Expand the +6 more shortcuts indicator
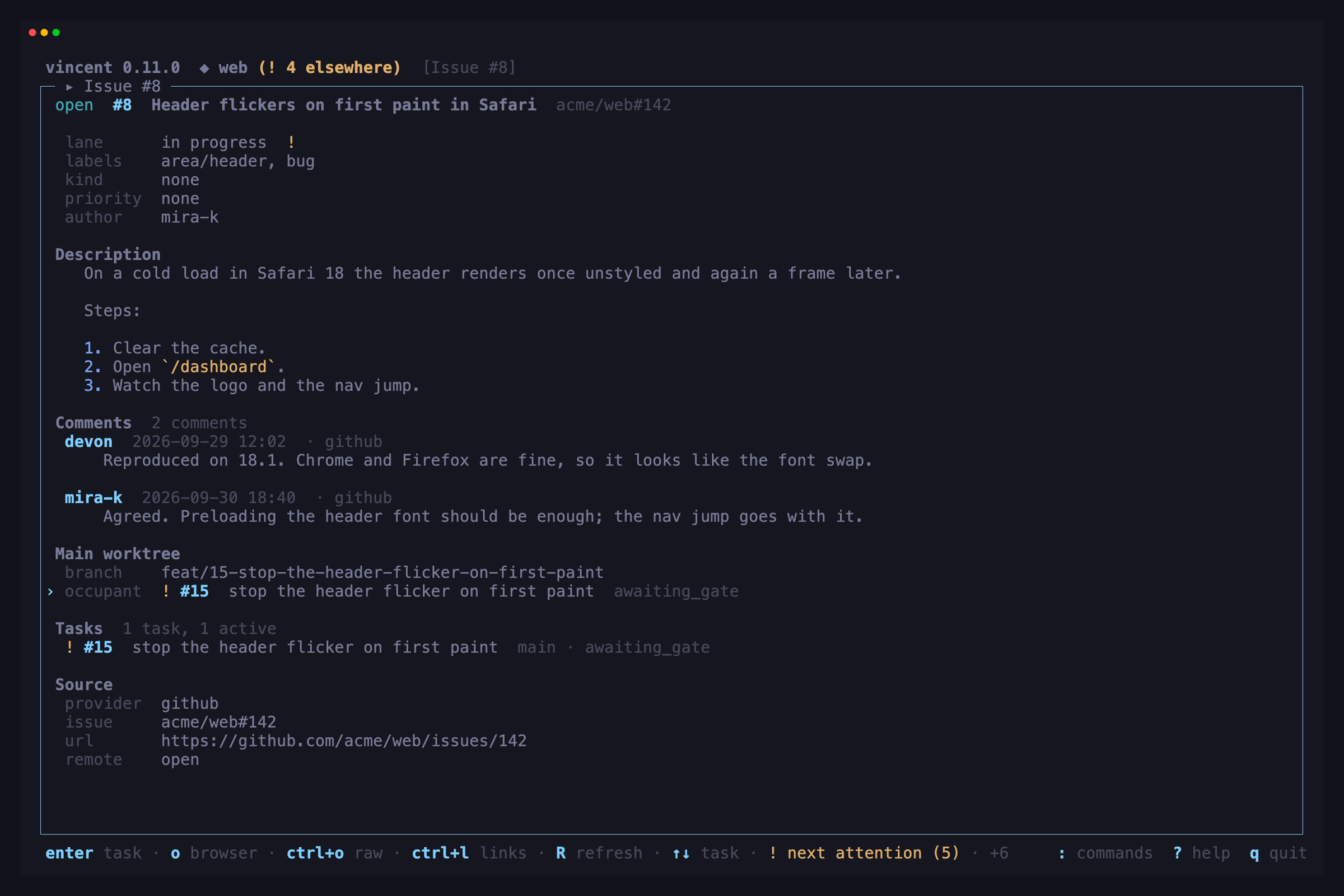Screen dimensions: 1344x896 999,853
